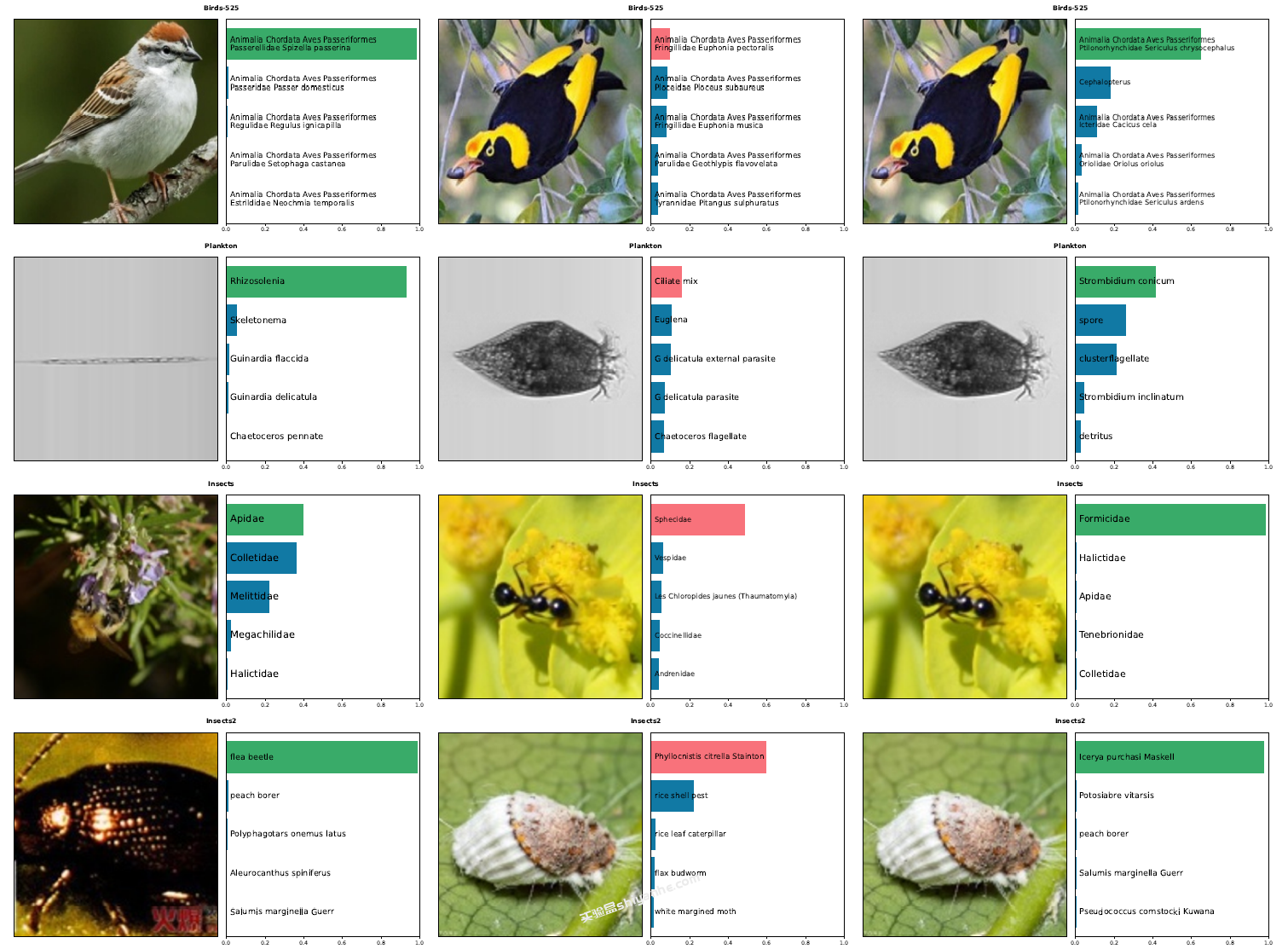
Task: Click the red Phyllocnistis citrella Stainton bar
Action: click(x=708, y=757)
